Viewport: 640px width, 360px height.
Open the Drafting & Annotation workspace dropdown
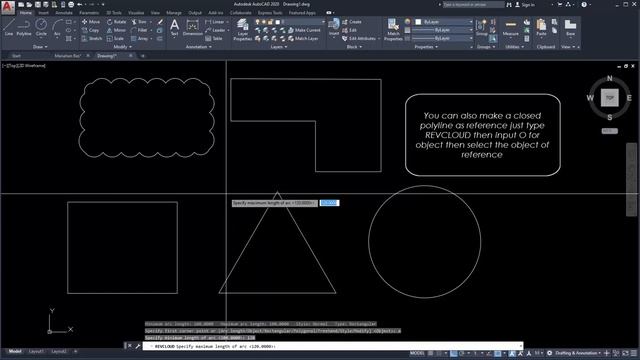pos(578,353)
